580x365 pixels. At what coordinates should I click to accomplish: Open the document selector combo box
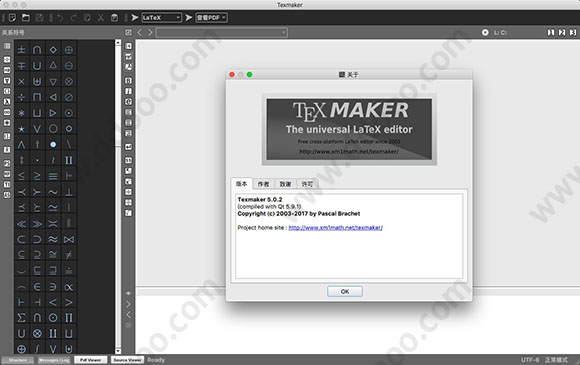point(222,33)
